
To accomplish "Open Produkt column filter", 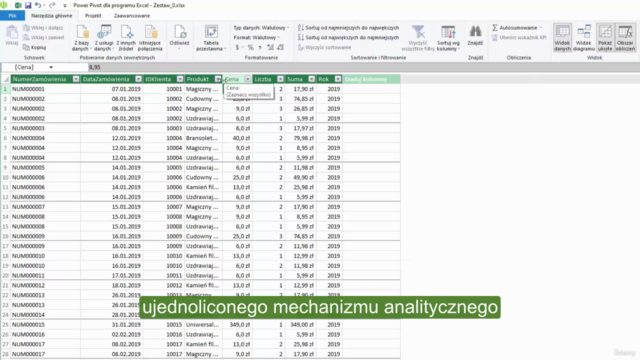I will [x=218, y=79].
